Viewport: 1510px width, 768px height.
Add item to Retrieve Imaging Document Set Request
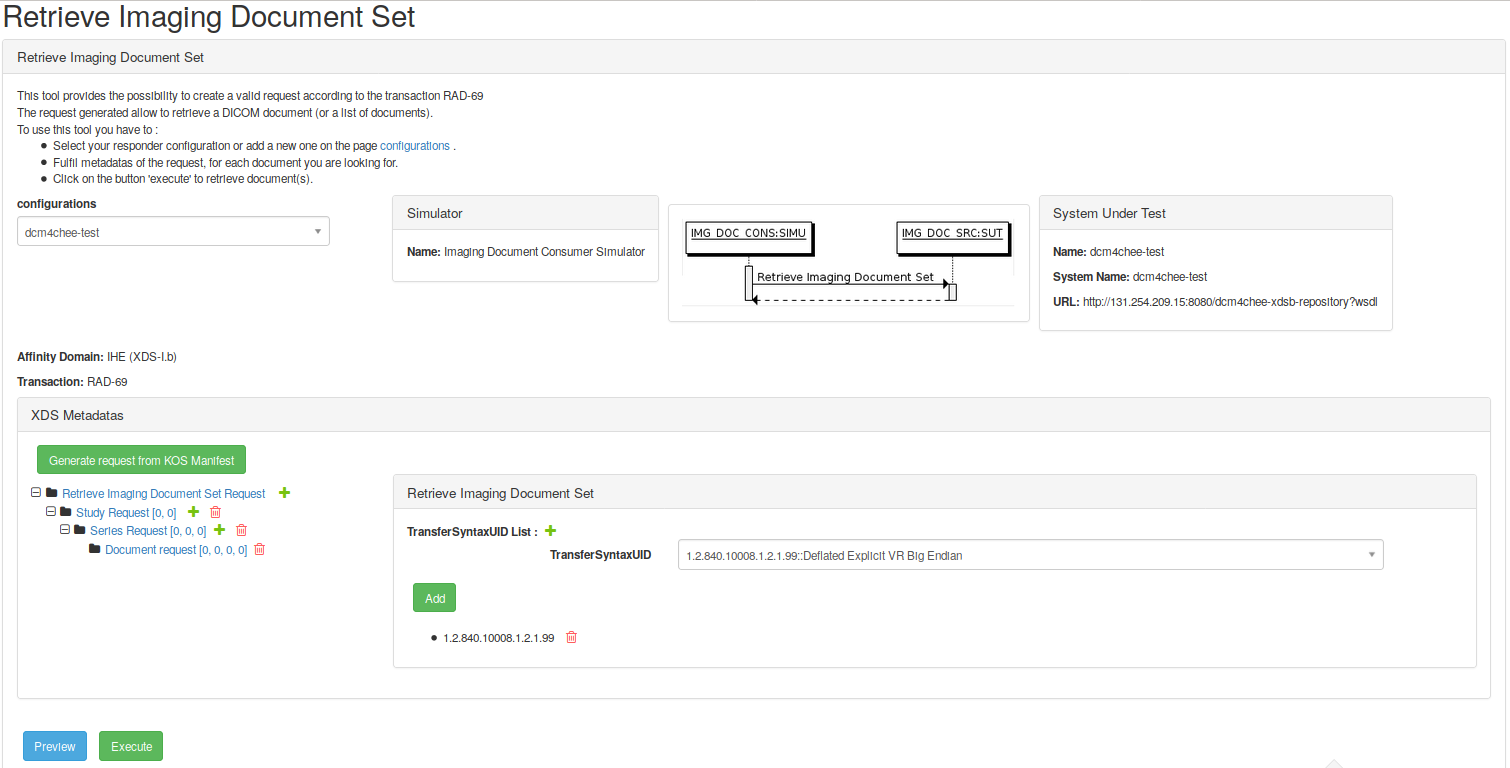285,493
